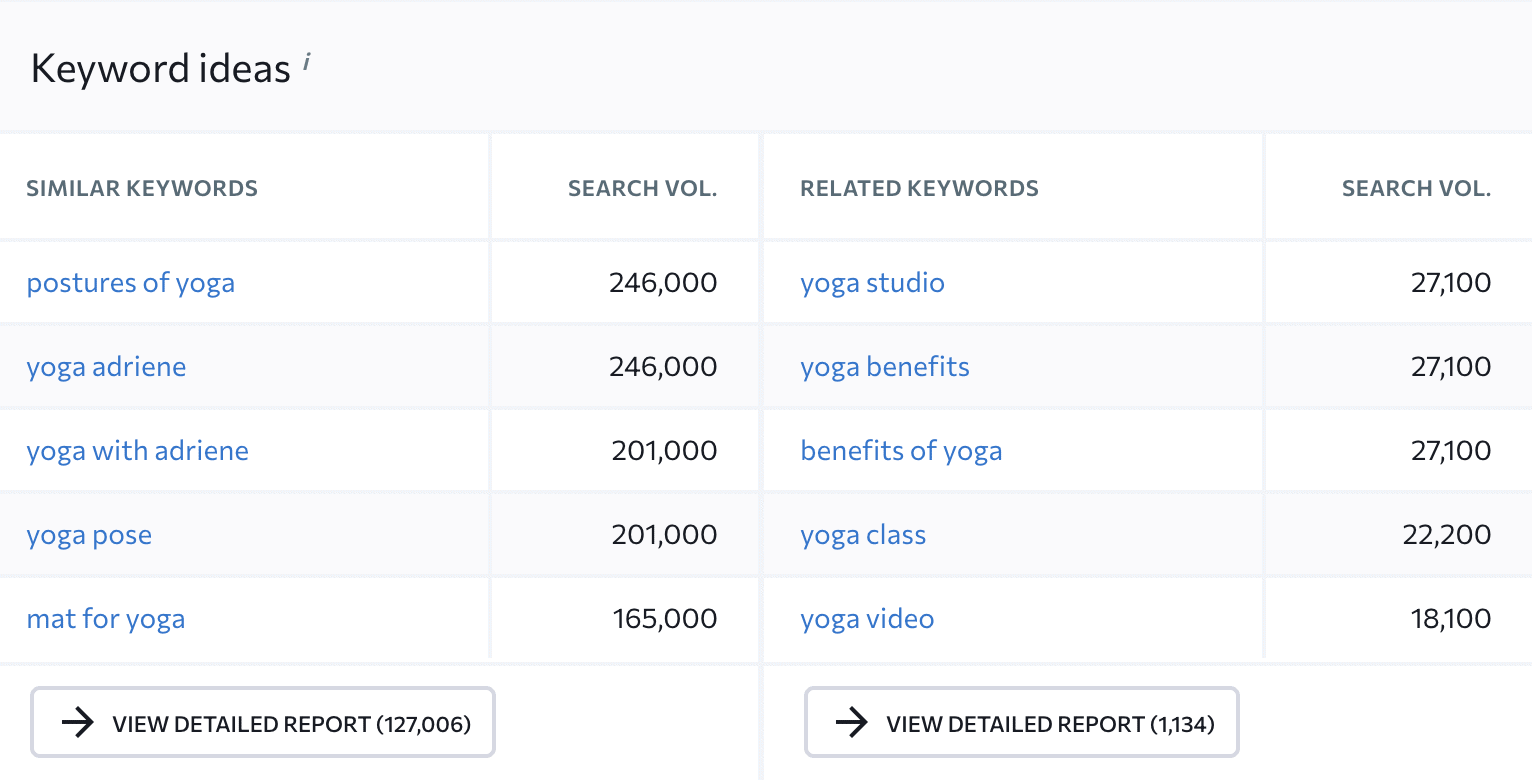Open the "yoga studio" keyword link
Image resolution: width=1532 pixels, height=780 pixels.
pyautogui.click(x=872, y=283)
